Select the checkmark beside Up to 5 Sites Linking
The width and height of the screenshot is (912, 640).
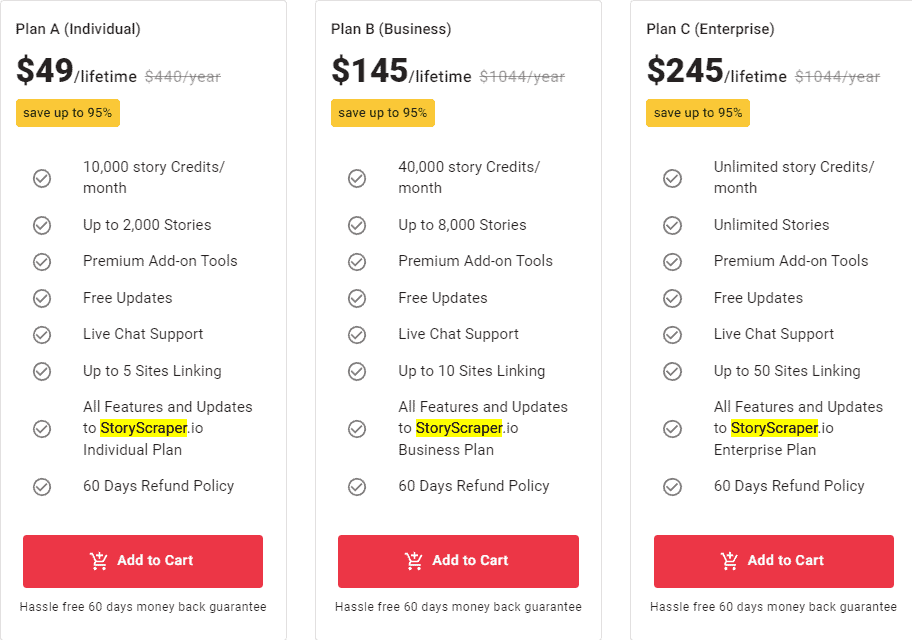point(42,371)
